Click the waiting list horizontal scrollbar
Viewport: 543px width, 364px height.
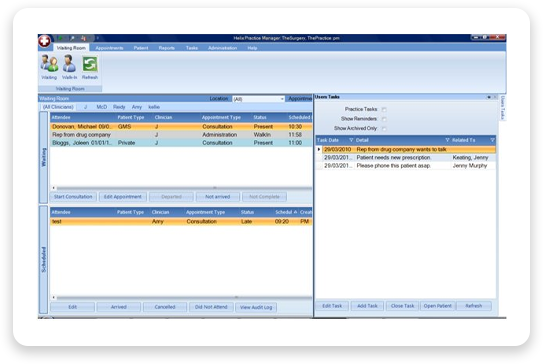pyautogui.click(x=181, y=188)
